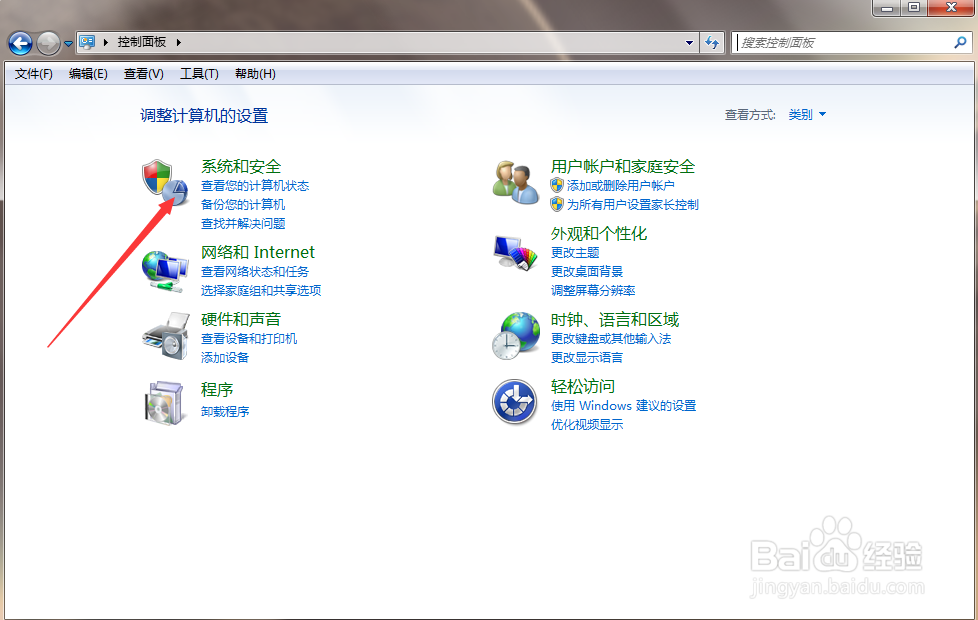Click the shield beside 为所有用户设置家长控制
The height and width of the screenshot is (620, 978).
(x=557, y=204)
